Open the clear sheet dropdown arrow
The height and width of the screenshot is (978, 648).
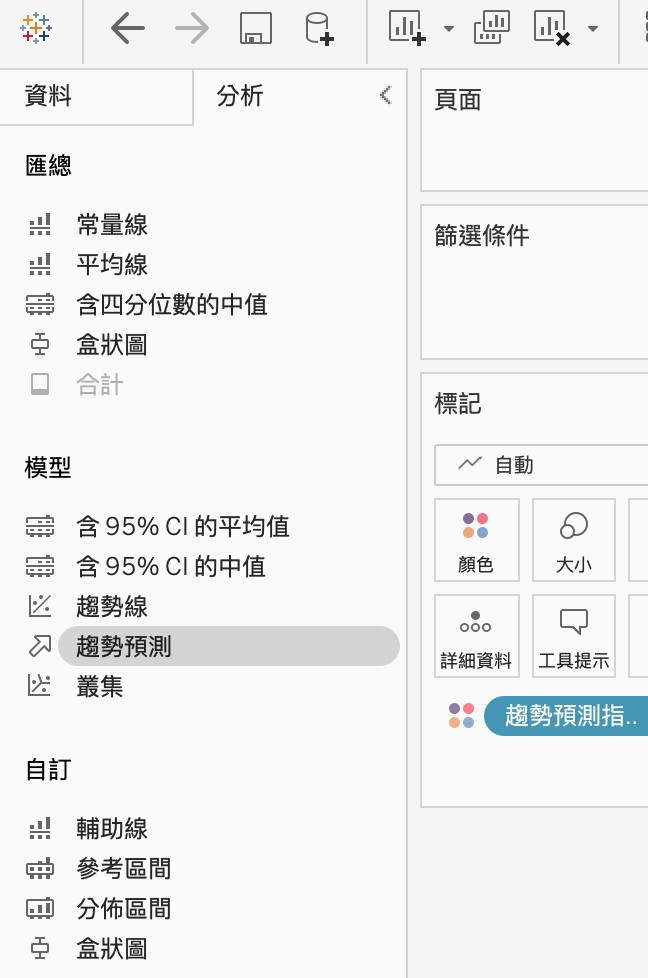[593, 29]
